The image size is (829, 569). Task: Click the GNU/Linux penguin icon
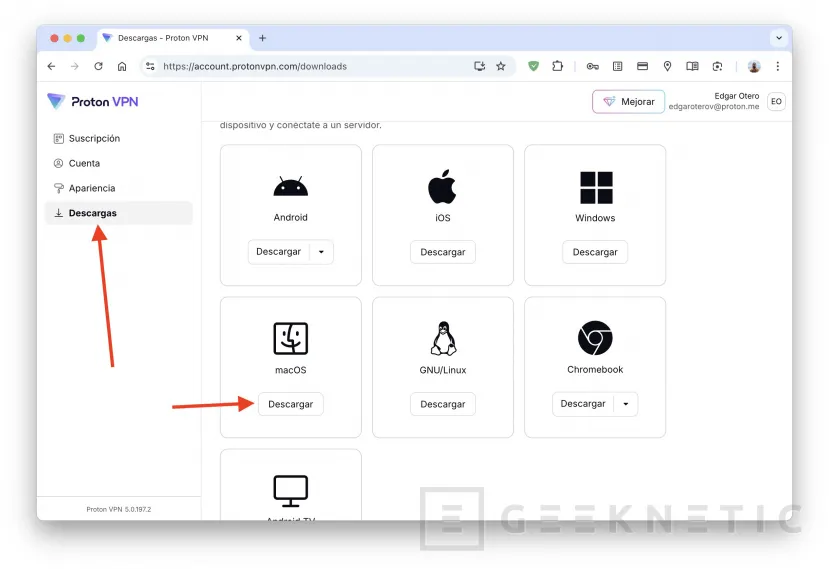point(443,338)
